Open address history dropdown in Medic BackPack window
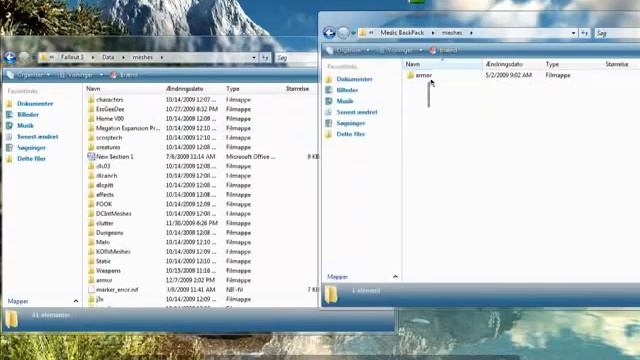Image resolution: width=640 pixels, height=360 pixels. [573, 33]
